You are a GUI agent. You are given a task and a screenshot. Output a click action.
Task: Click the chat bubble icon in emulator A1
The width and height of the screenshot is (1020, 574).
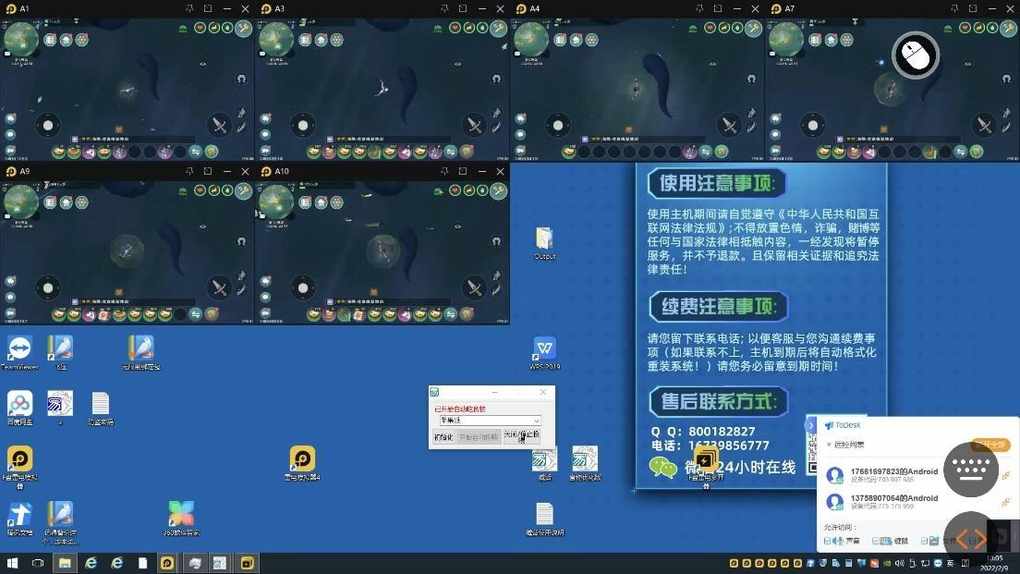click(10, 135)
